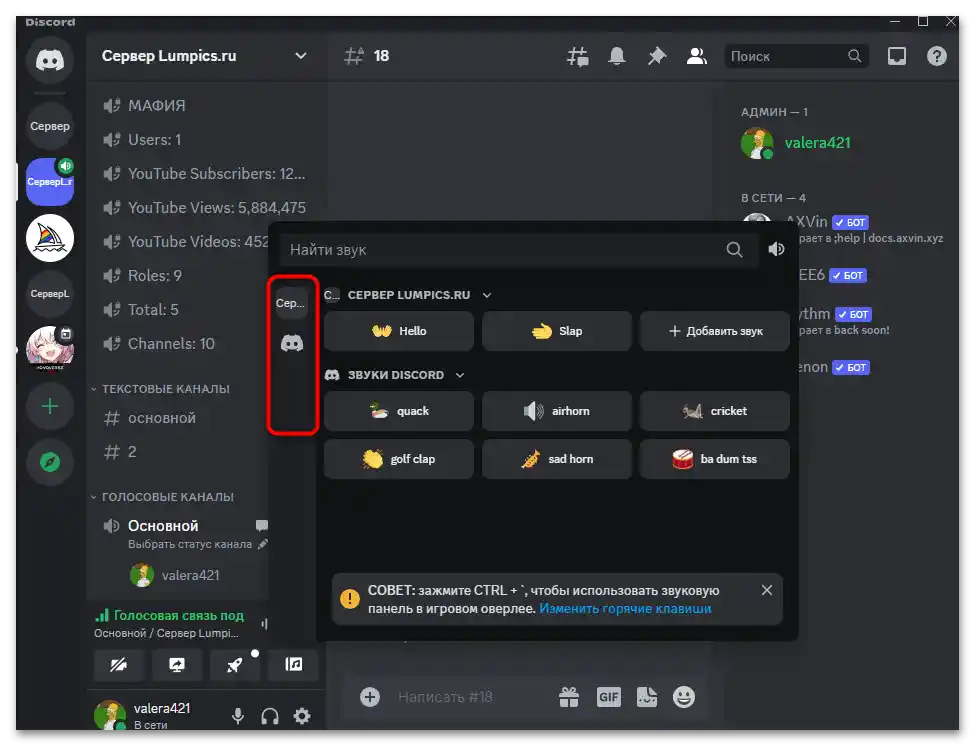
Task: Select the anime avatar server icon
Action: click(50, 349)
